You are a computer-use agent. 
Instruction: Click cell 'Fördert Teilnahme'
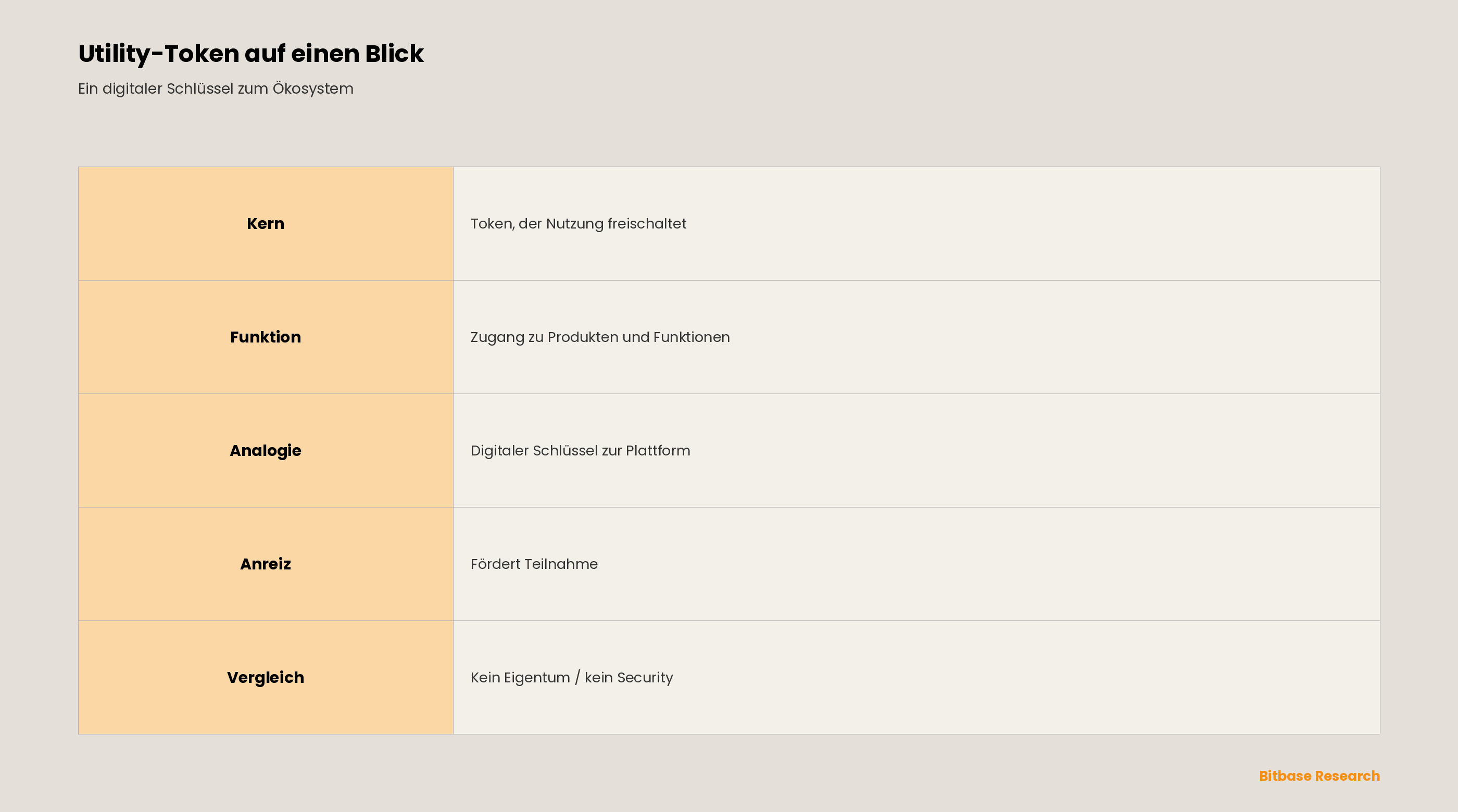click(x=916, y=564)
